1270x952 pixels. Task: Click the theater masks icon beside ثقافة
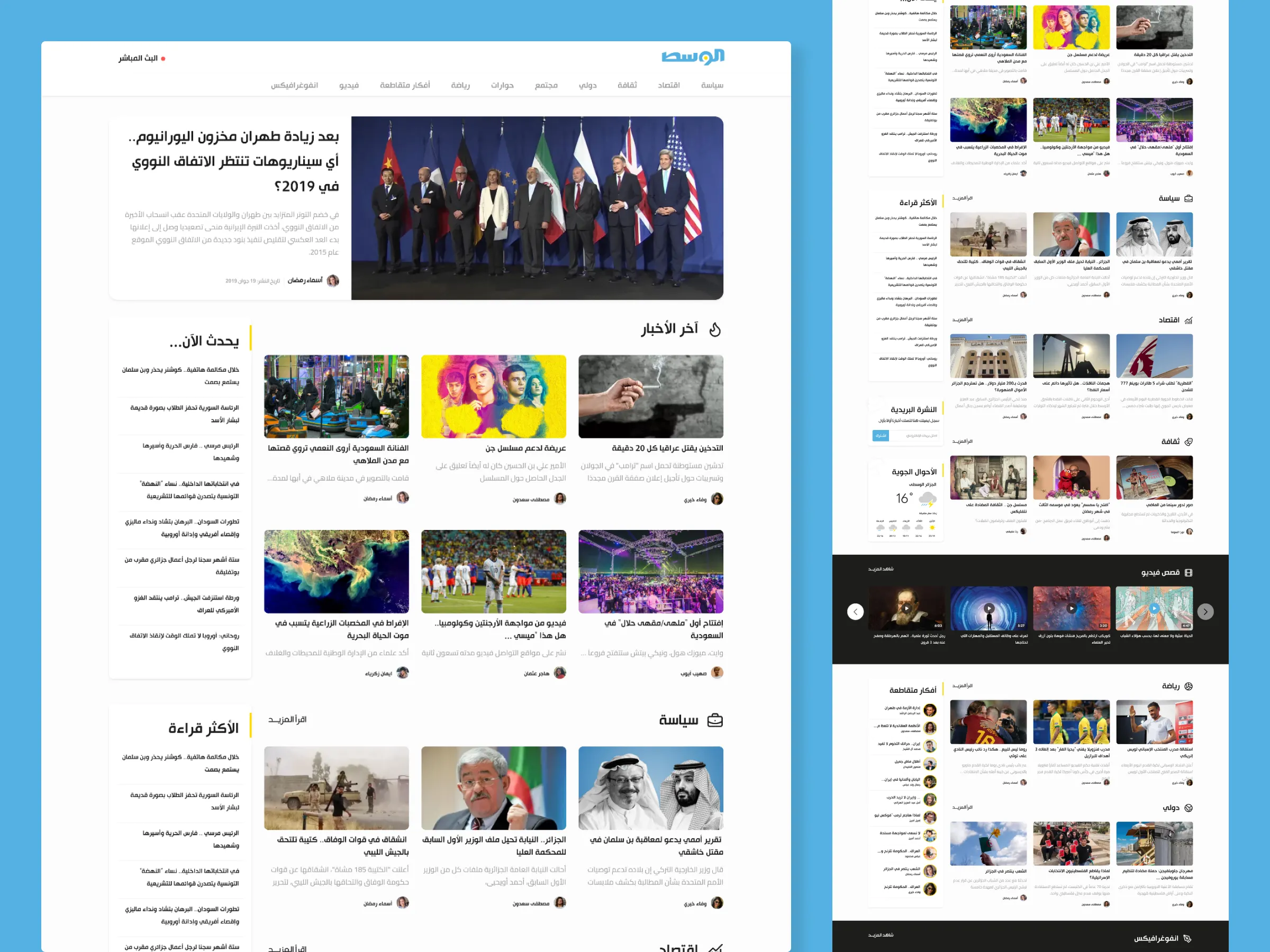pos(1189,441)
